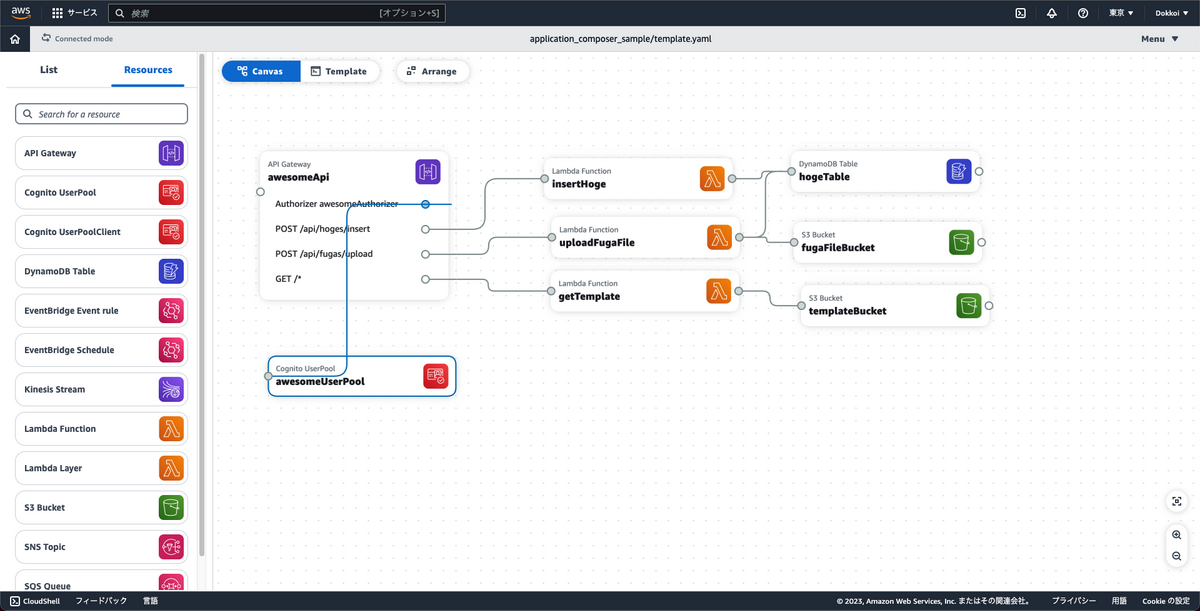Click awesomeUserPool Cognito icon on canvas
This screenshot has height=611, width=1200.
[435, 376]
